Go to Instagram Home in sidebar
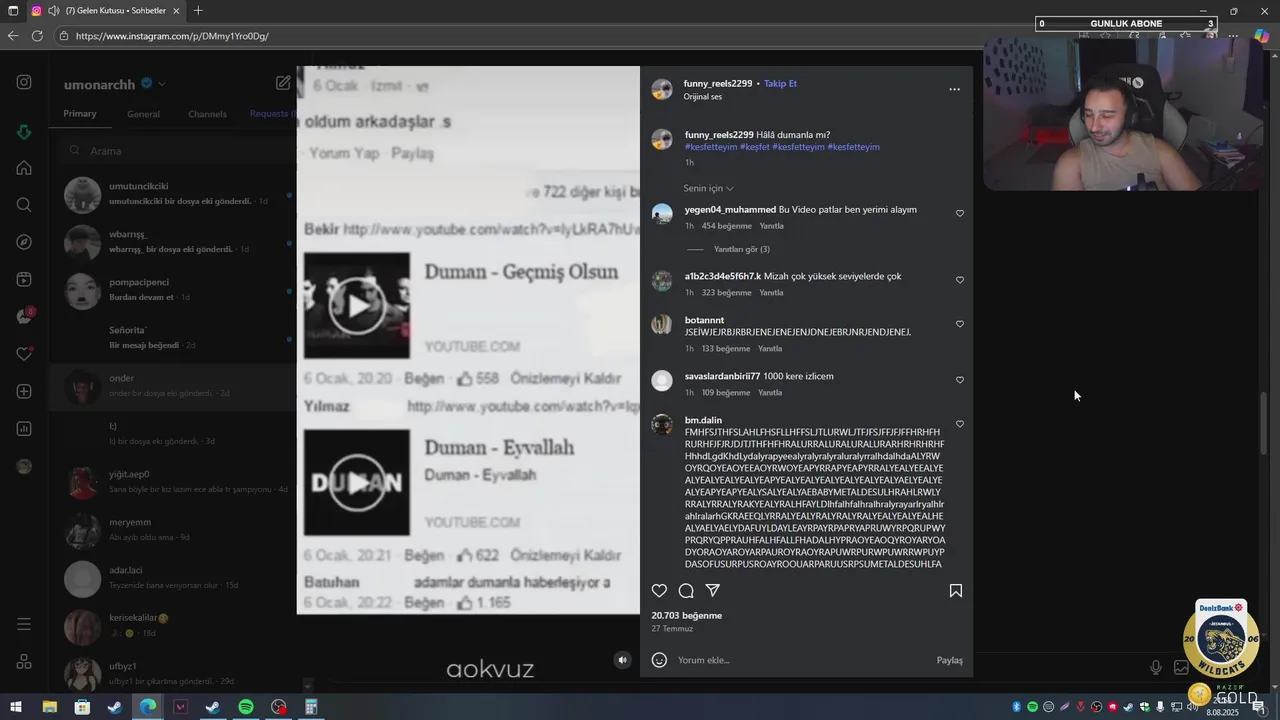The width and height of the screenshot is (1280, 720). [x=24, y=168]
